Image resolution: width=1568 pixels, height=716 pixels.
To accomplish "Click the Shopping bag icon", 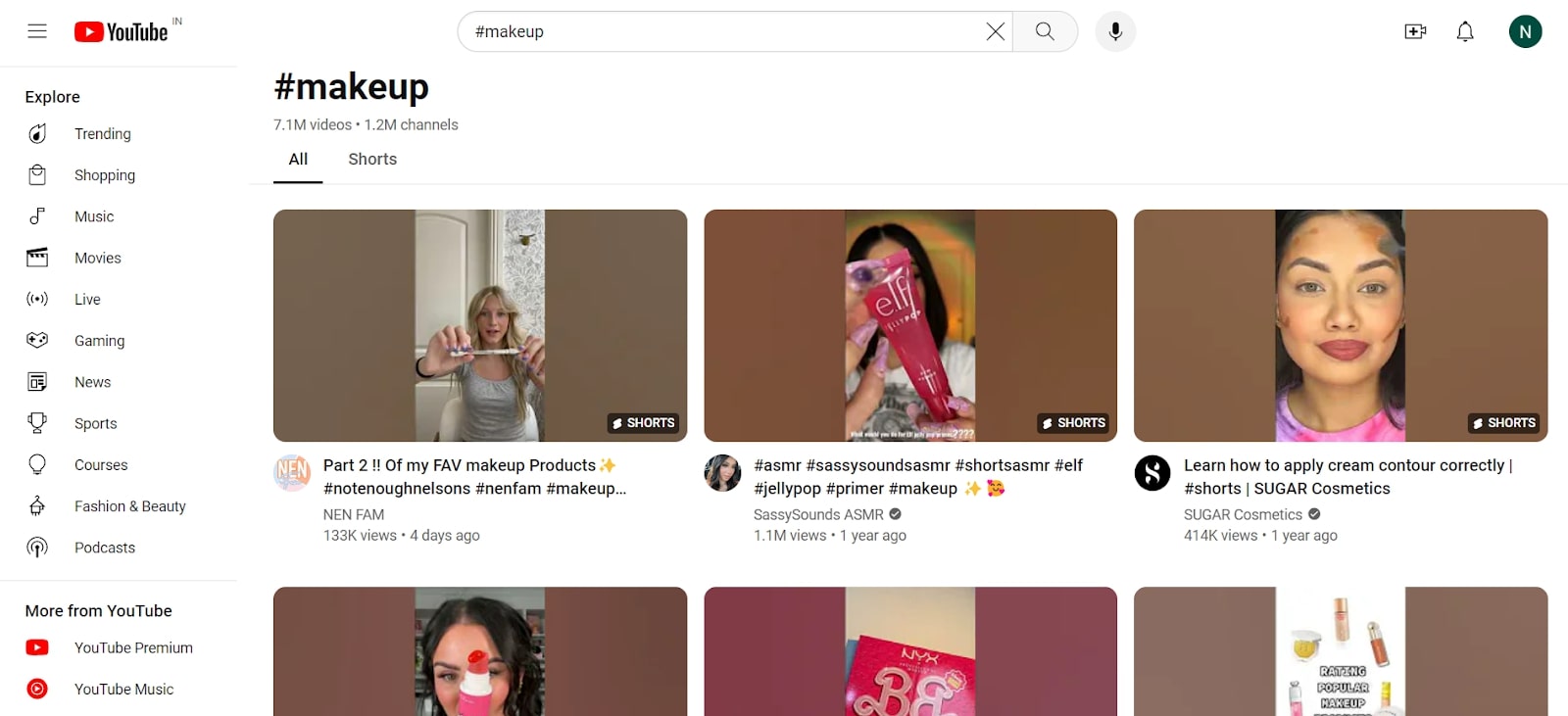I will [x=37, y=175].
